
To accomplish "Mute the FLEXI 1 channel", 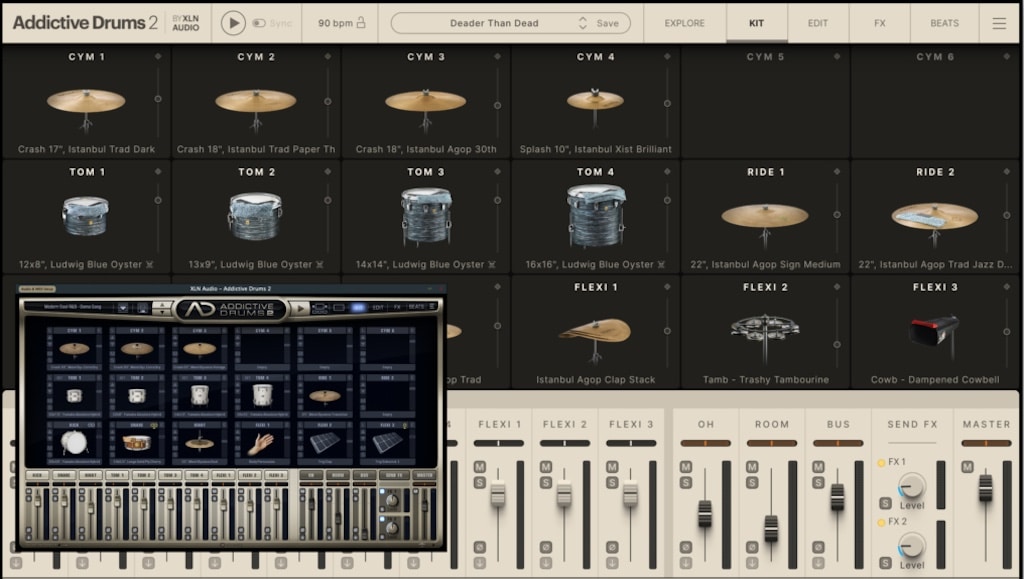I will point(480,467).
